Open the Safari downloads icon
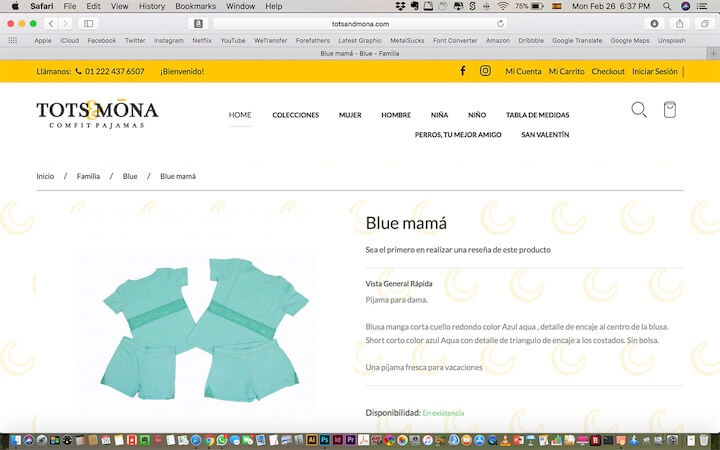The width and height of the screenshot is (720, 450). tap(654, 23)
